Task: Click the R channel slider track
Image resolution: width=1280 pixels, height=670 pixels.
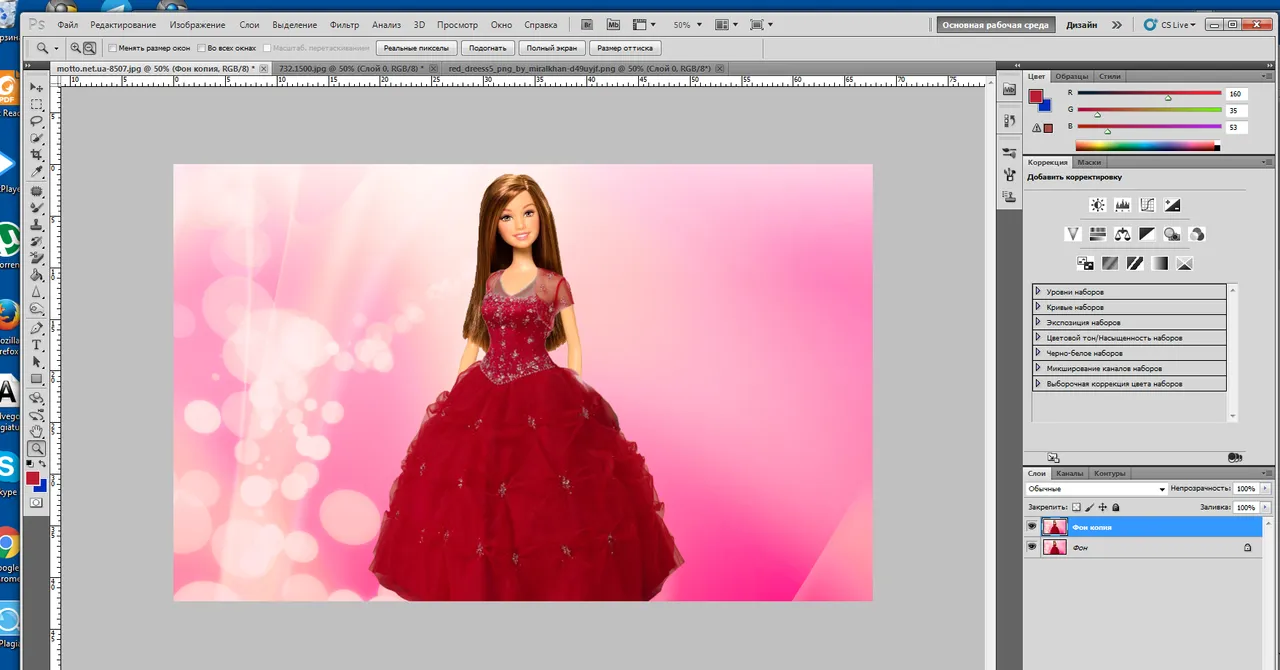Action: [x=1149, y=94]
